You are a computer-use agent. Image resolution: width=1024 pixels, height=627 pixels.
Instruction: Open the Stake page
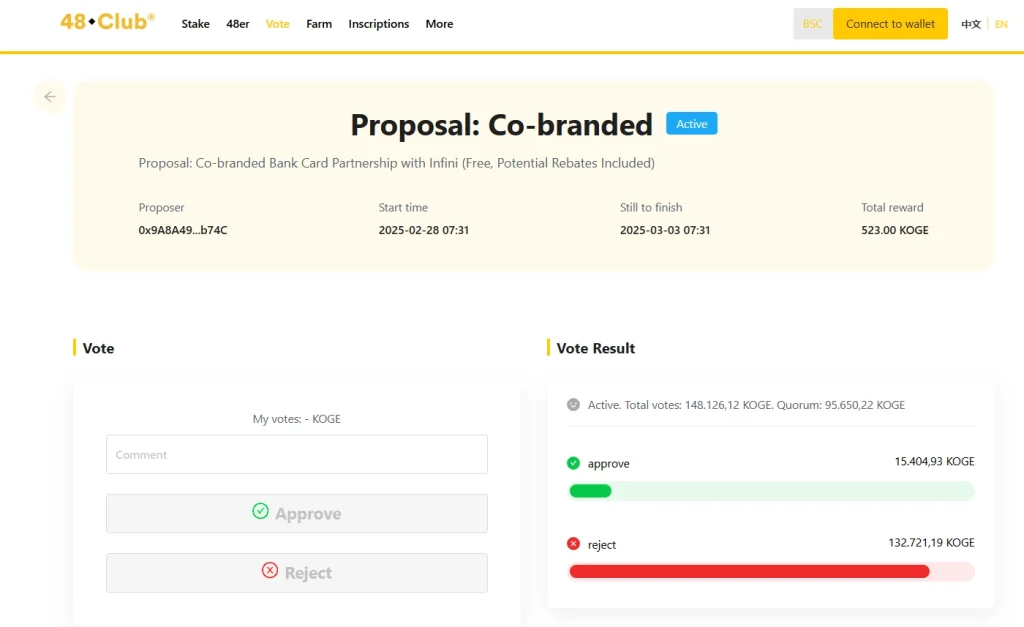pyautogui.click(x=195, y=24)
